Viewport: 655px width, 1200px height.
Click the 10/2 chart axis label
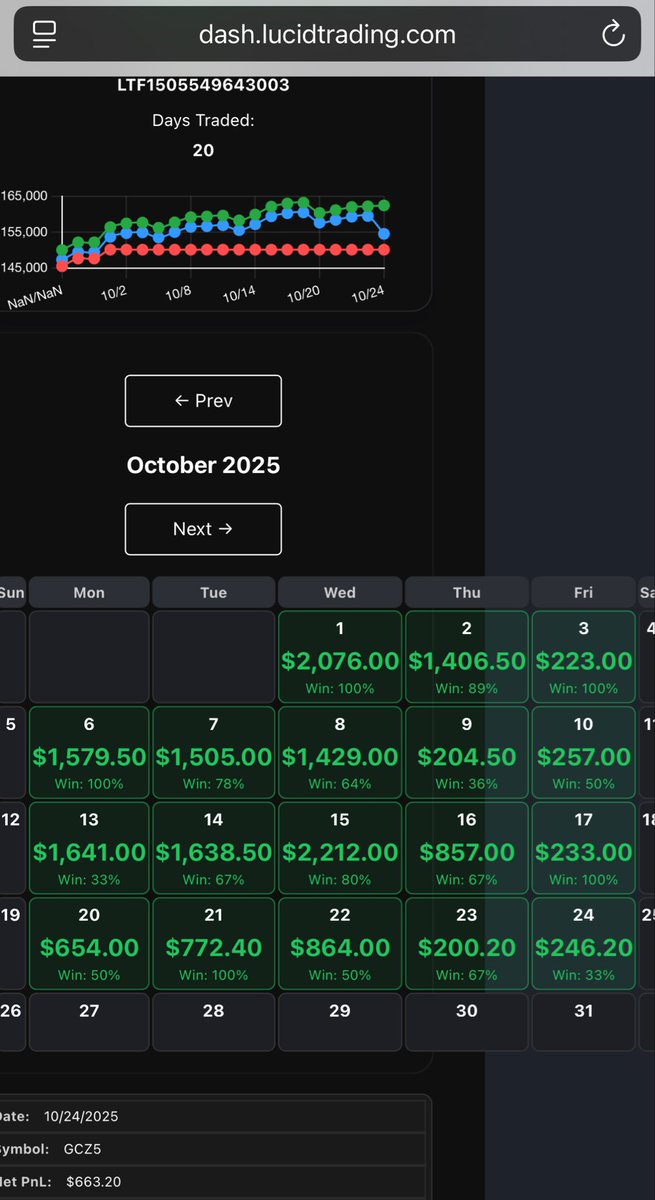pyautogui.click(x=115, y=293)
